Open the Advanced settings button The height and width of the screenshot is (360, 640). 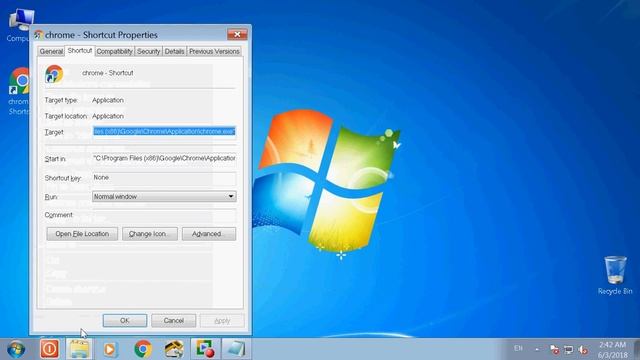[x=209, y=234]
